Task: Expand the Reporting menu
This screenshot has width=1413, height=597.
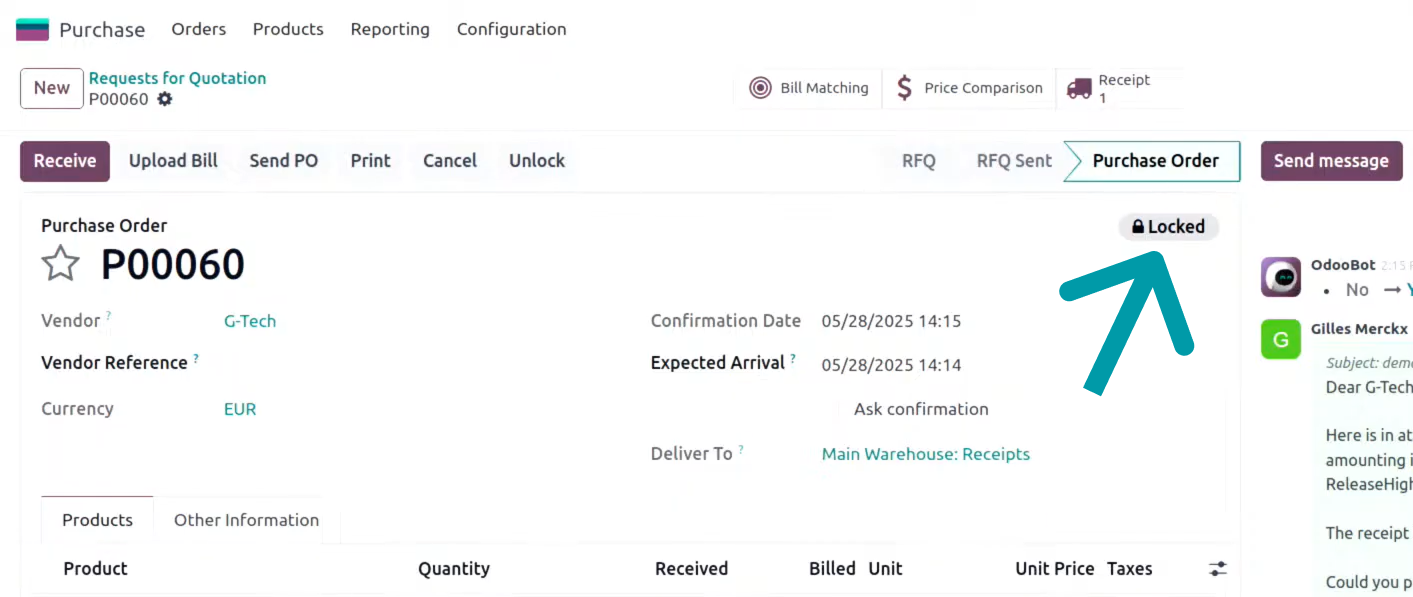Action: click(390, 29)
